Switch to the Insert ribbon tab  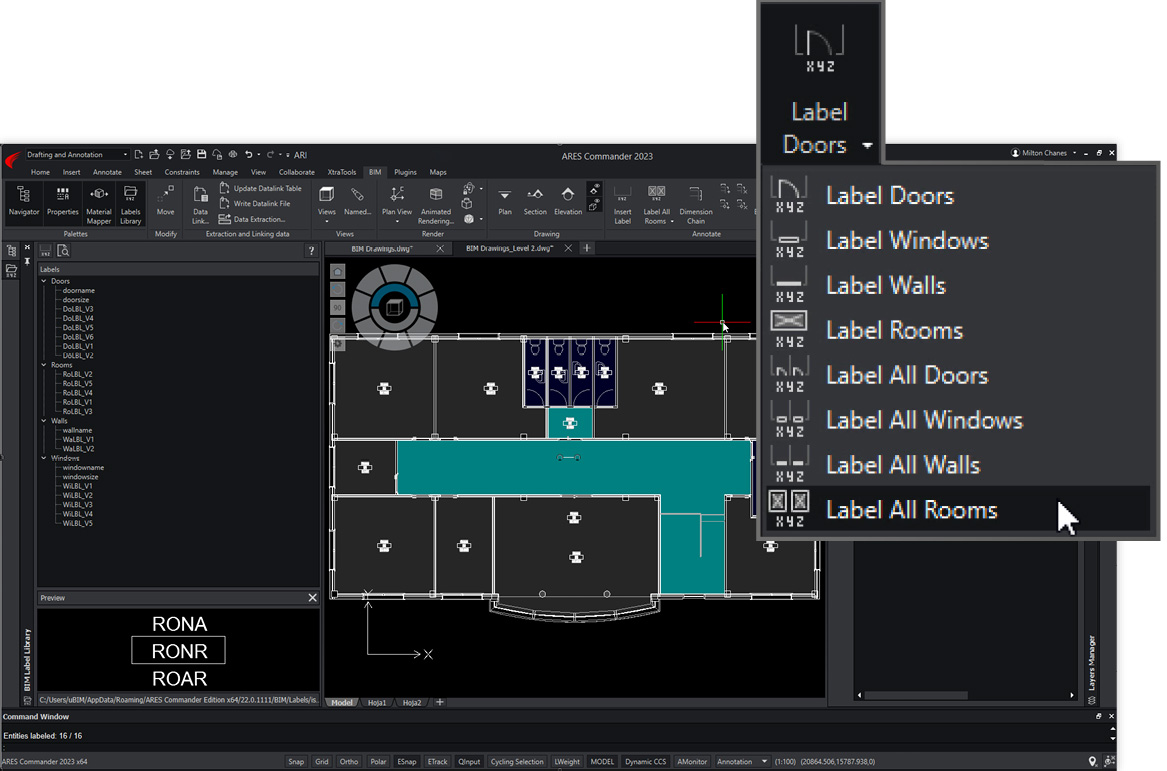coord(71,172)
